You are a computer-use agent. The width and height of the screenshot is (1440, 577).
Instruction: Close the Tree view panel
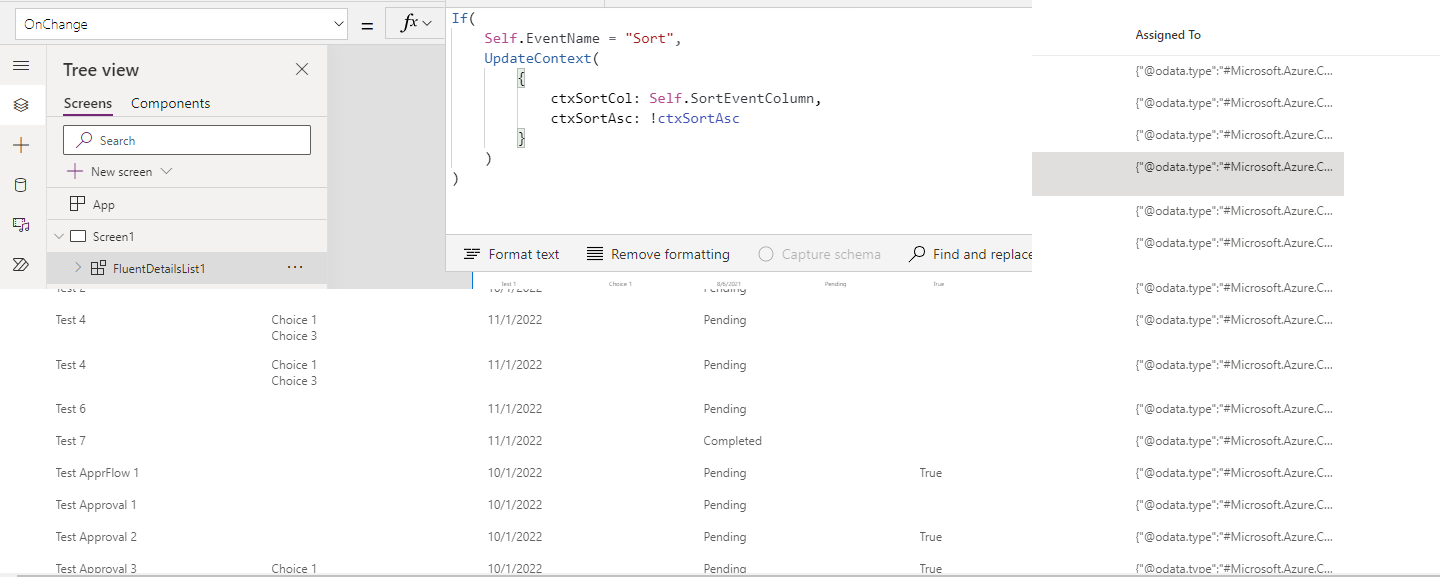[x=302, y=69]
